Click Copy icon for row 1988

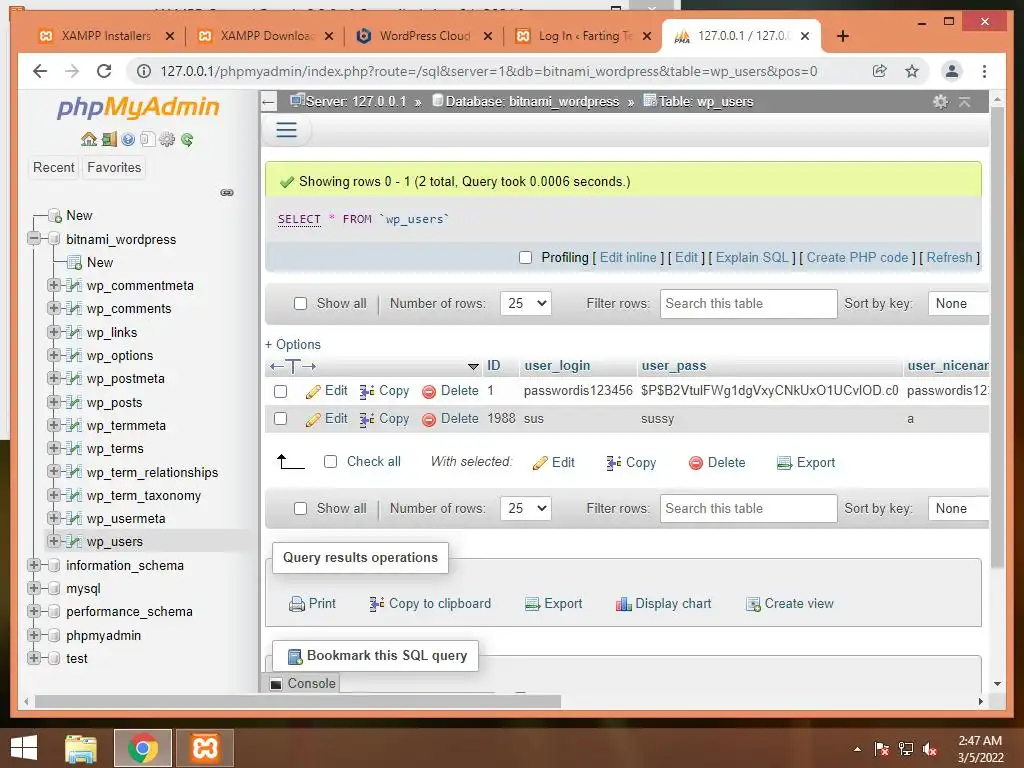click(366, 419)
